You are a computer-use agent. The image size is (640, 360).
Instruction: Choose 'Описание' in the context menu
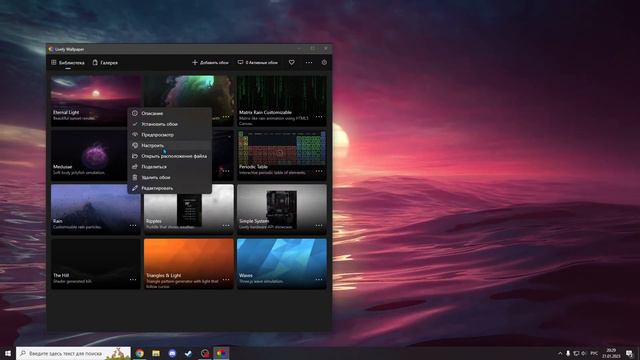click(170, 113)
